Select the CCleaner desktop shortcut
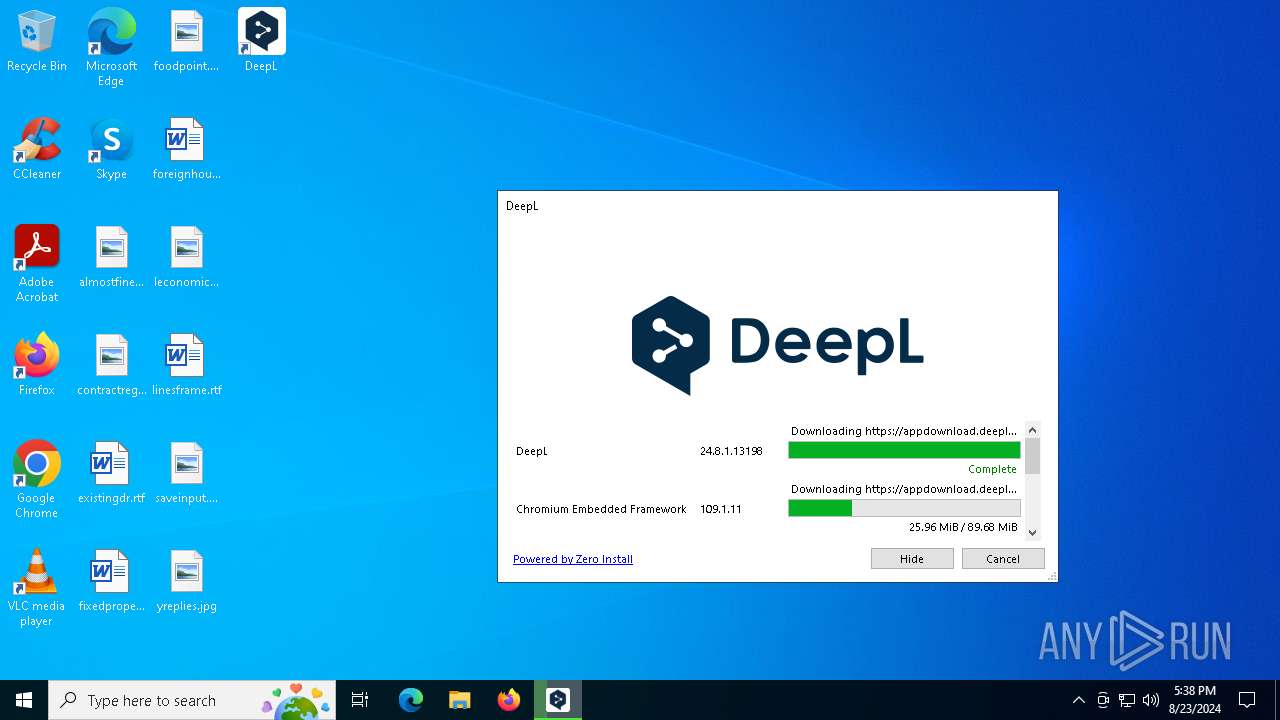The height and width of the screenshot is (720, 1280). (x=37, y=150)
